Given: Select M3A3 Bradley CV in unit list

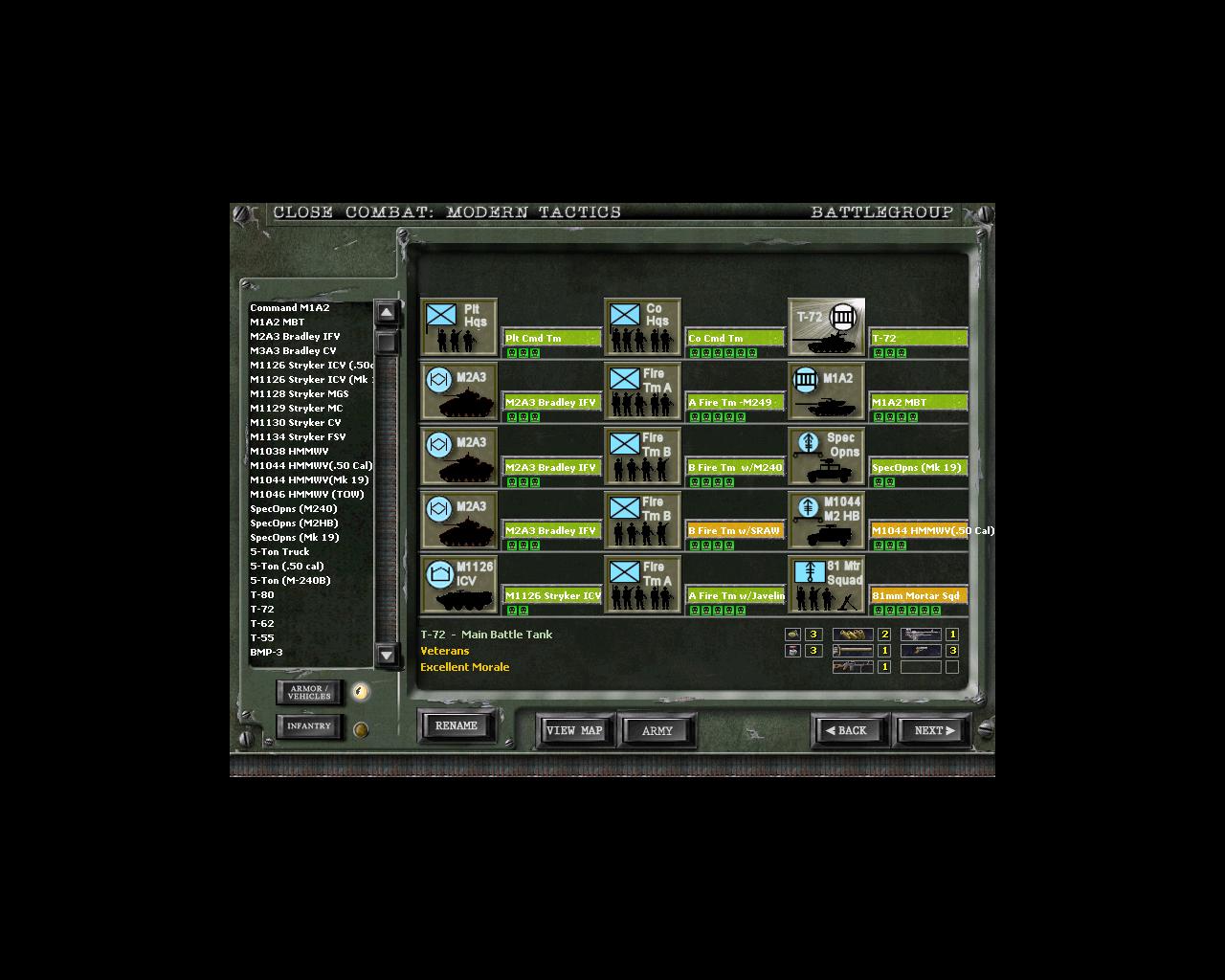Looking at the screenshot, I should [293, 350].
